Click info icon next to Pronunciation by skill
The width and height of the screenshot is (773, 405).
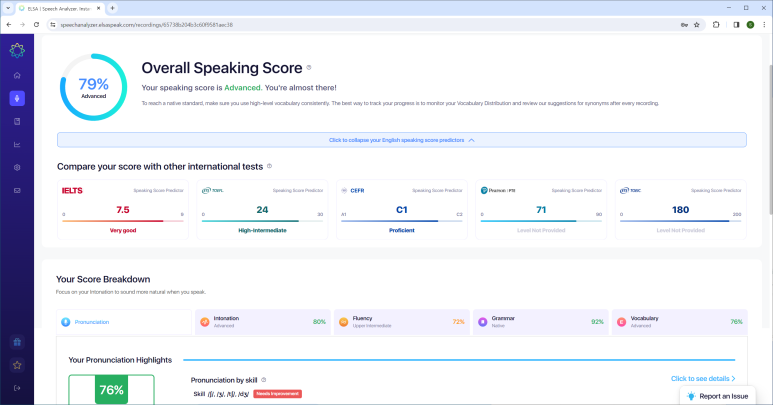(x=264, y=380)
